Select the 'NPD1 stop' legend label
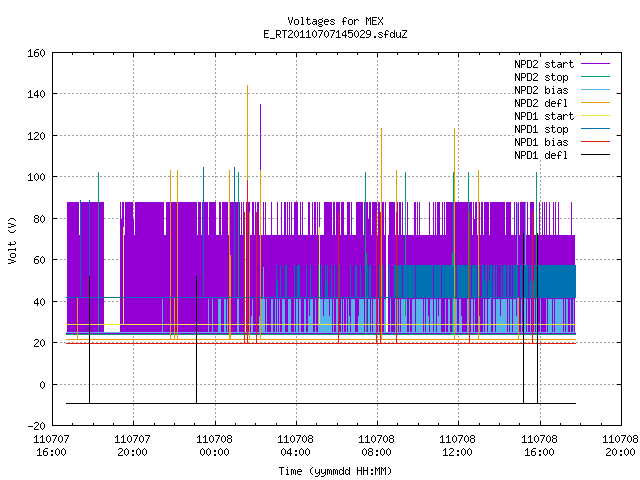640x480 pixels. point(541,129)
